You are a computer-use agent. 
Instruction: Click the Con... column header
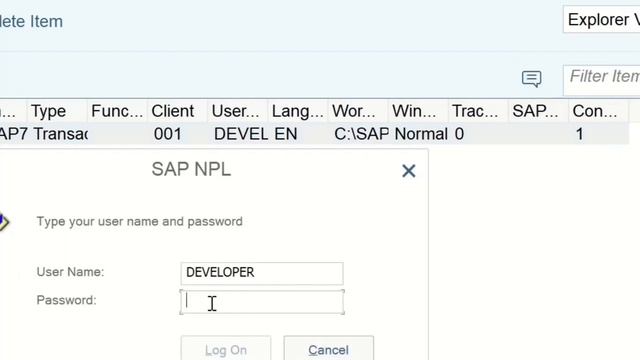(599, 111)
